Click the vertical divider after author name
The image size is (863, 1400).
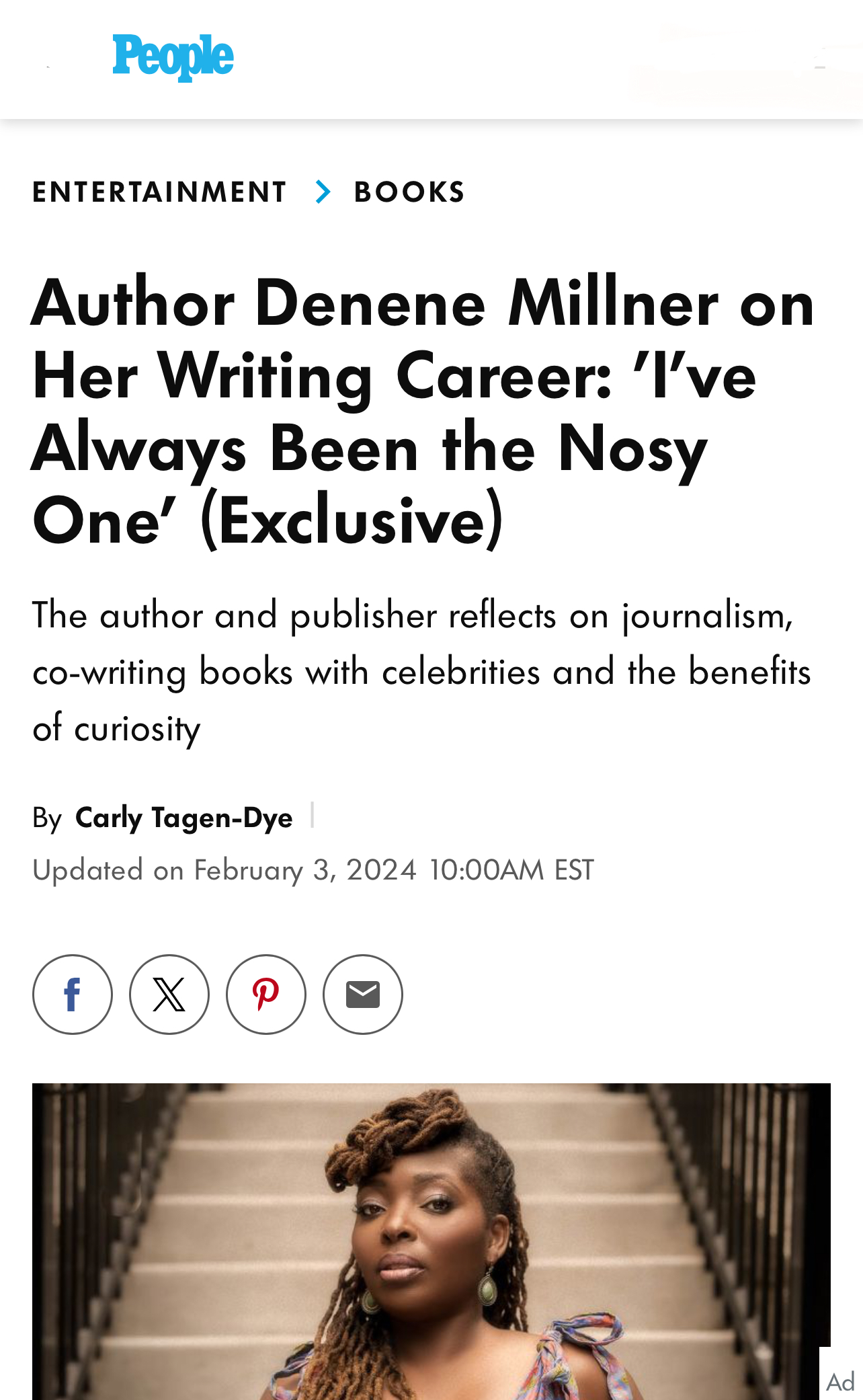pos(313,815)
